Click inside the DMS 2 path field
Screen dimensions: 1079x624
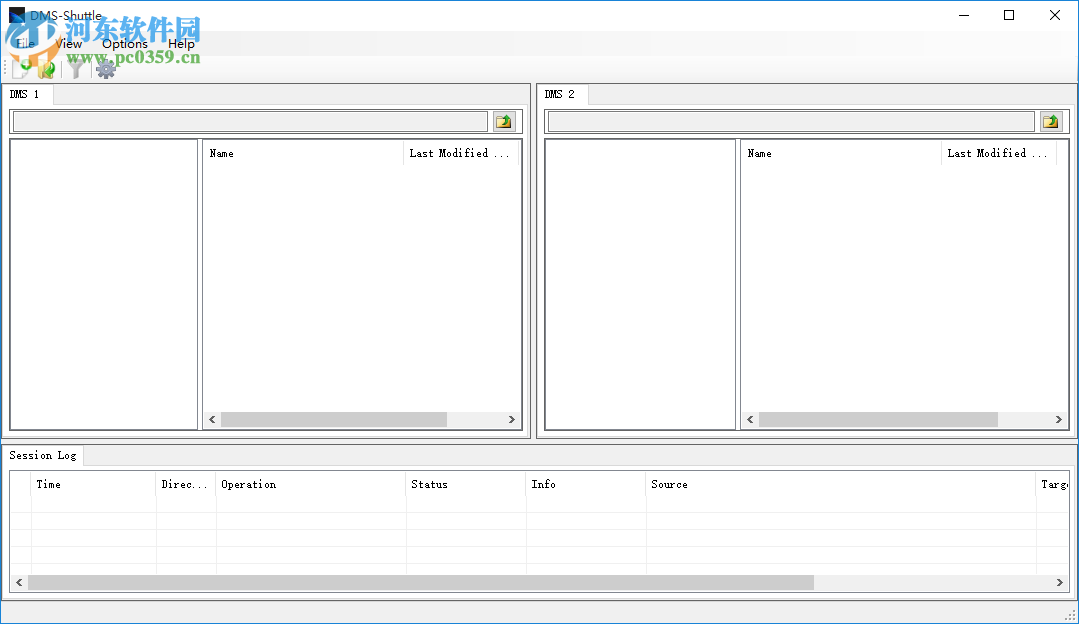coord(789,121)
